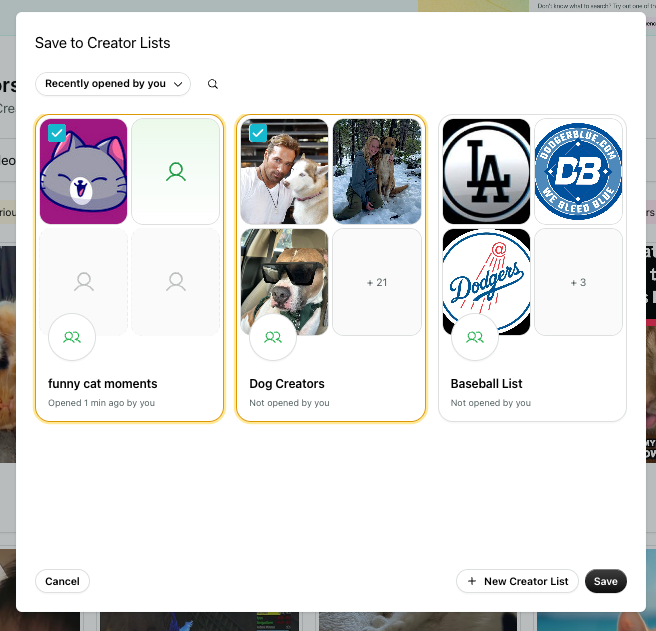This screenshot has width=656, height=631.
Task: Uncheck the funny cat moments checkbox
Action: click(x=57, y=133)
